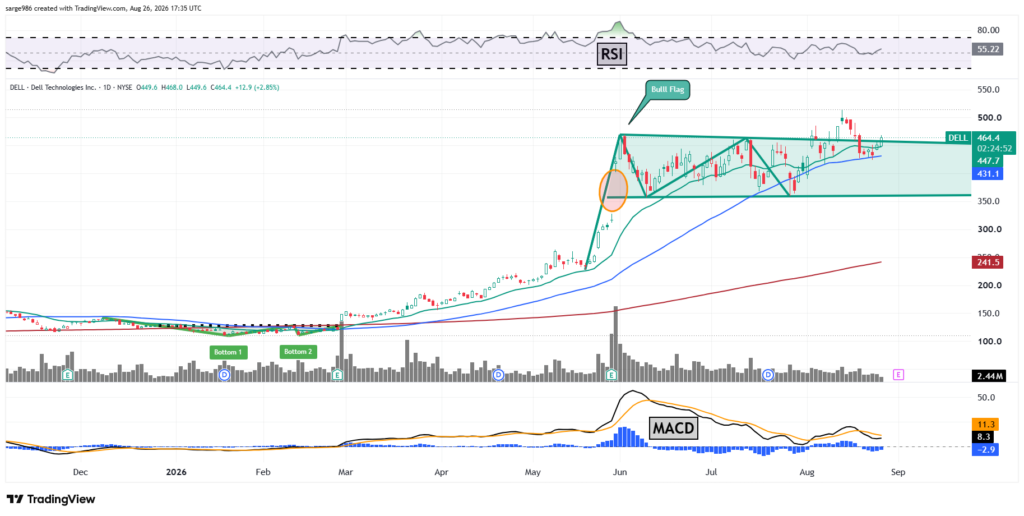
Task: Click the 150.0 price axis level
Action: (988, 314)
